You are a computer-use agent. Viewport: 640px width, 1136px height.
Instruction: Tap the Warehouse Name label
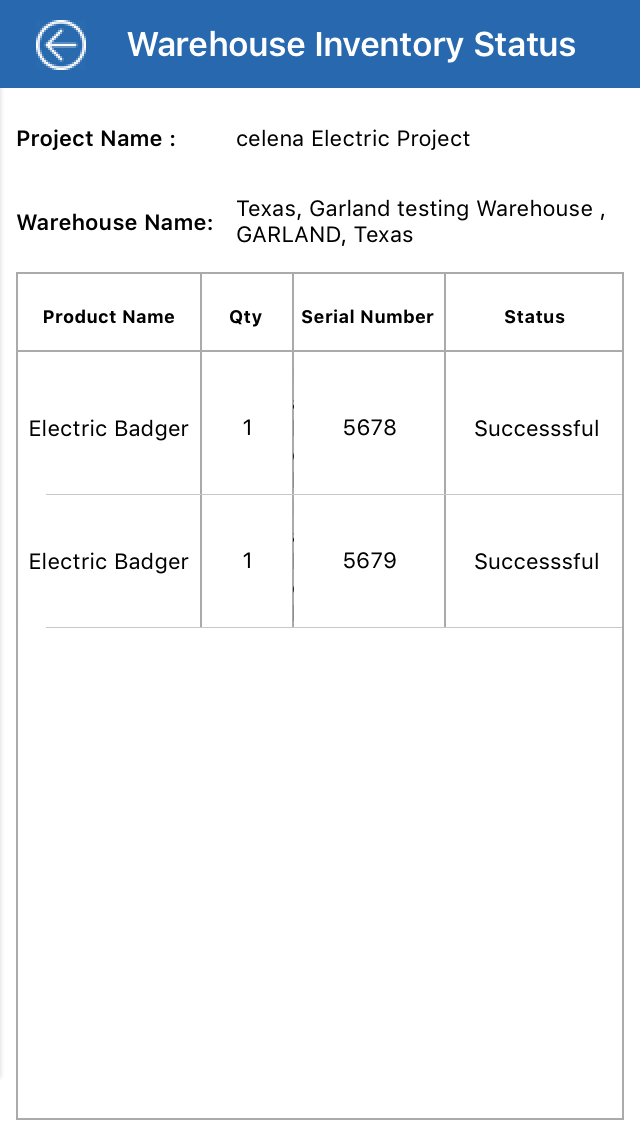(x=115, y=222)
